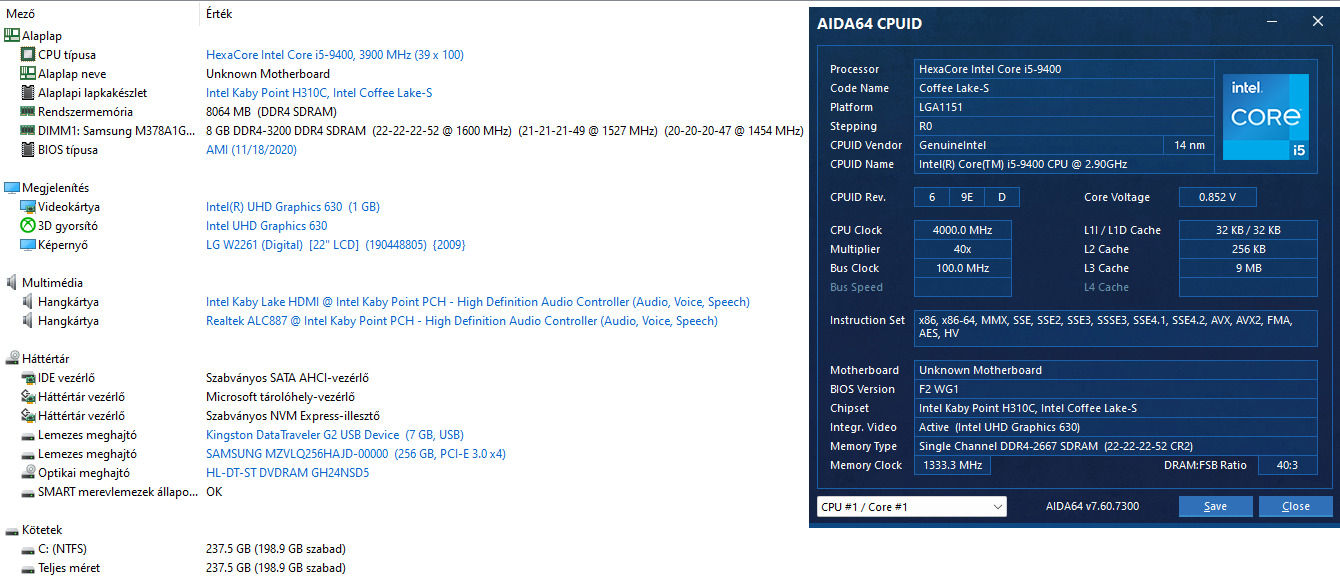The height and width of the screenshot is (588, 1340).
Task: Click the icon beside Szabványos NVM Express-illesztő
Action: 28,416
